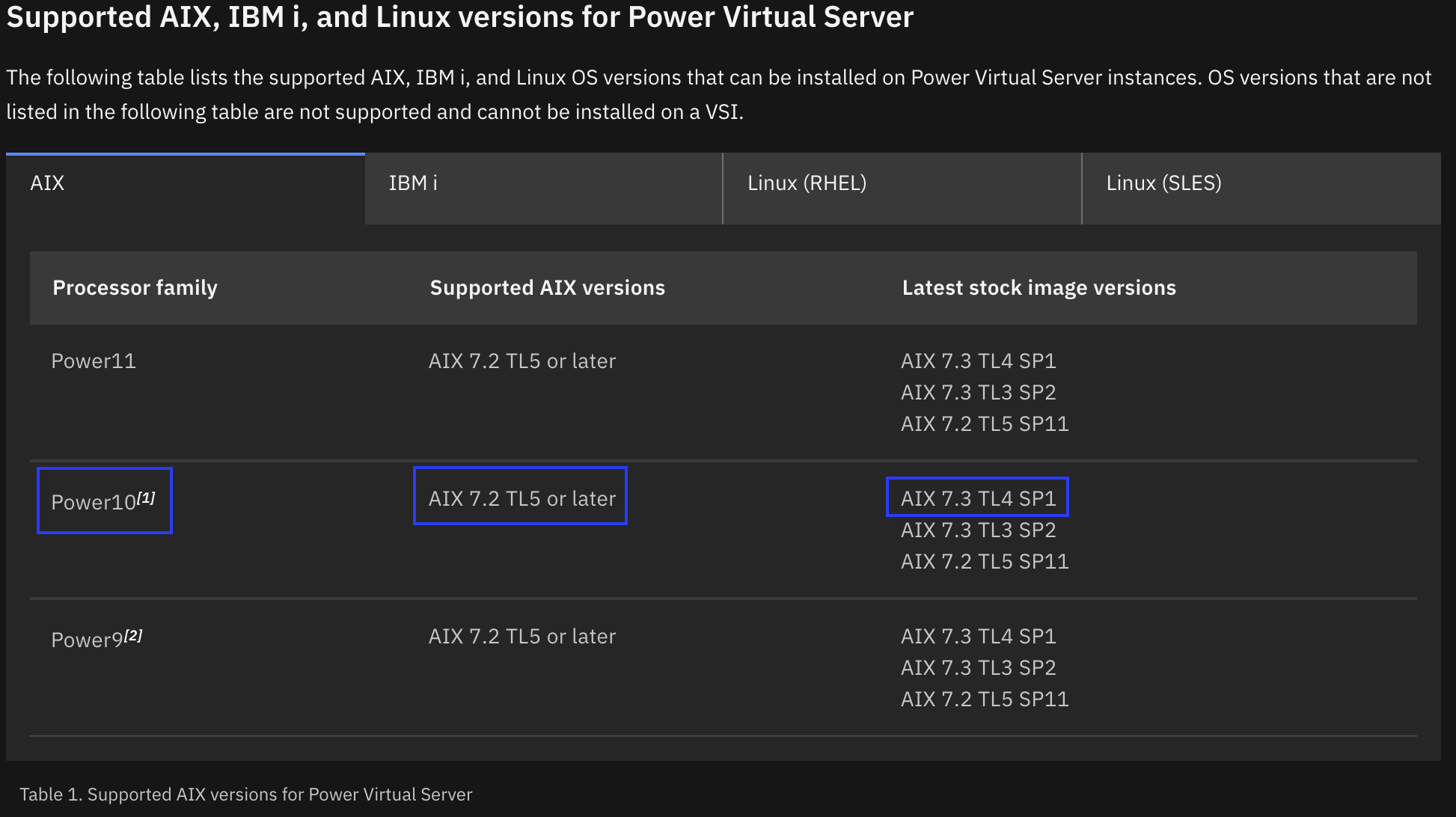1456x817 pixels.
Task: Open footnote [2] next to Power9
Action: 133,635
